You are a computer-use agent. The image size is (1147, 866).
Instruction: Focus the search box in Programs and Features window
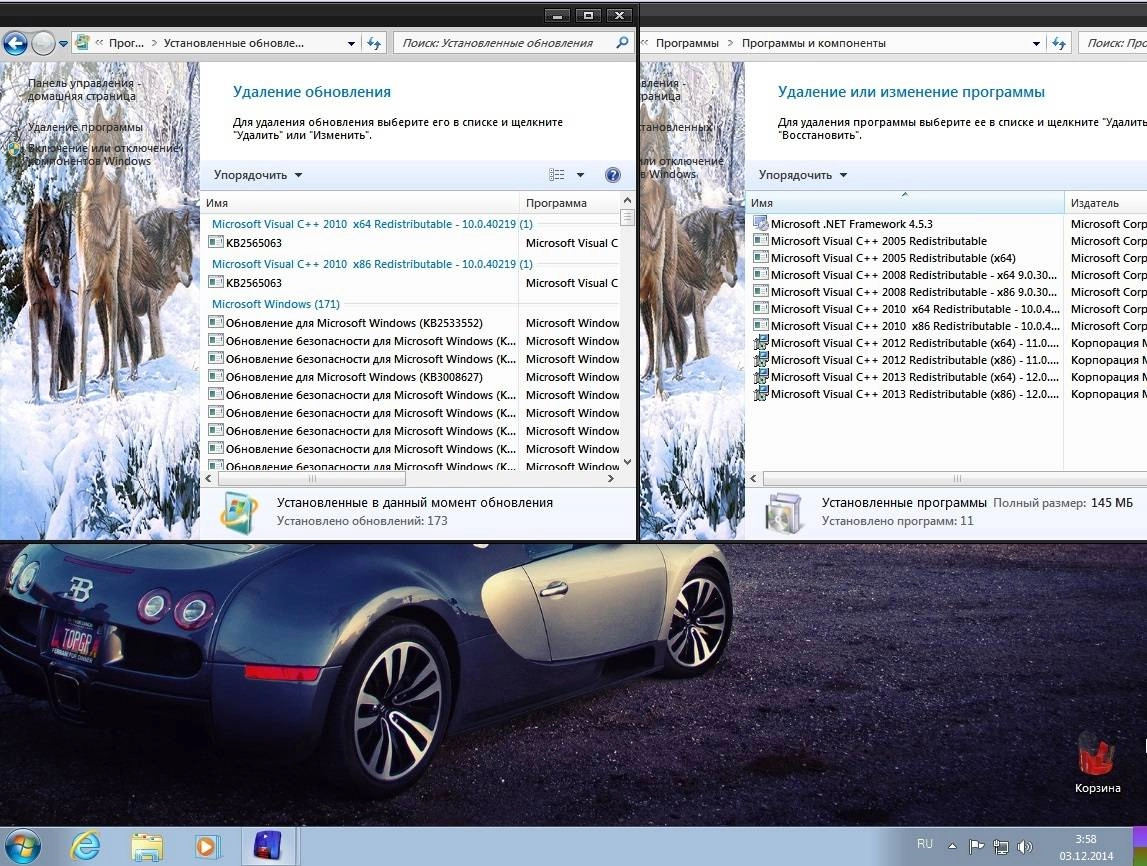tap(1113, 43)
